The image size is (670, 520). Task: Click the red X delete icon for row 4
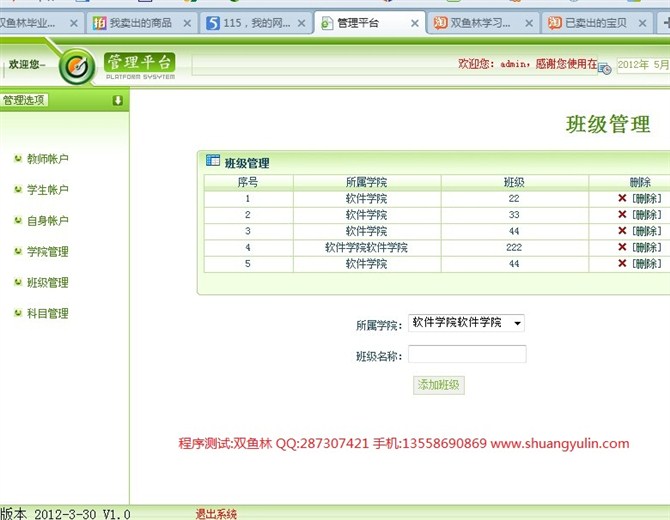pyautogui.click(x=622, y=247)
